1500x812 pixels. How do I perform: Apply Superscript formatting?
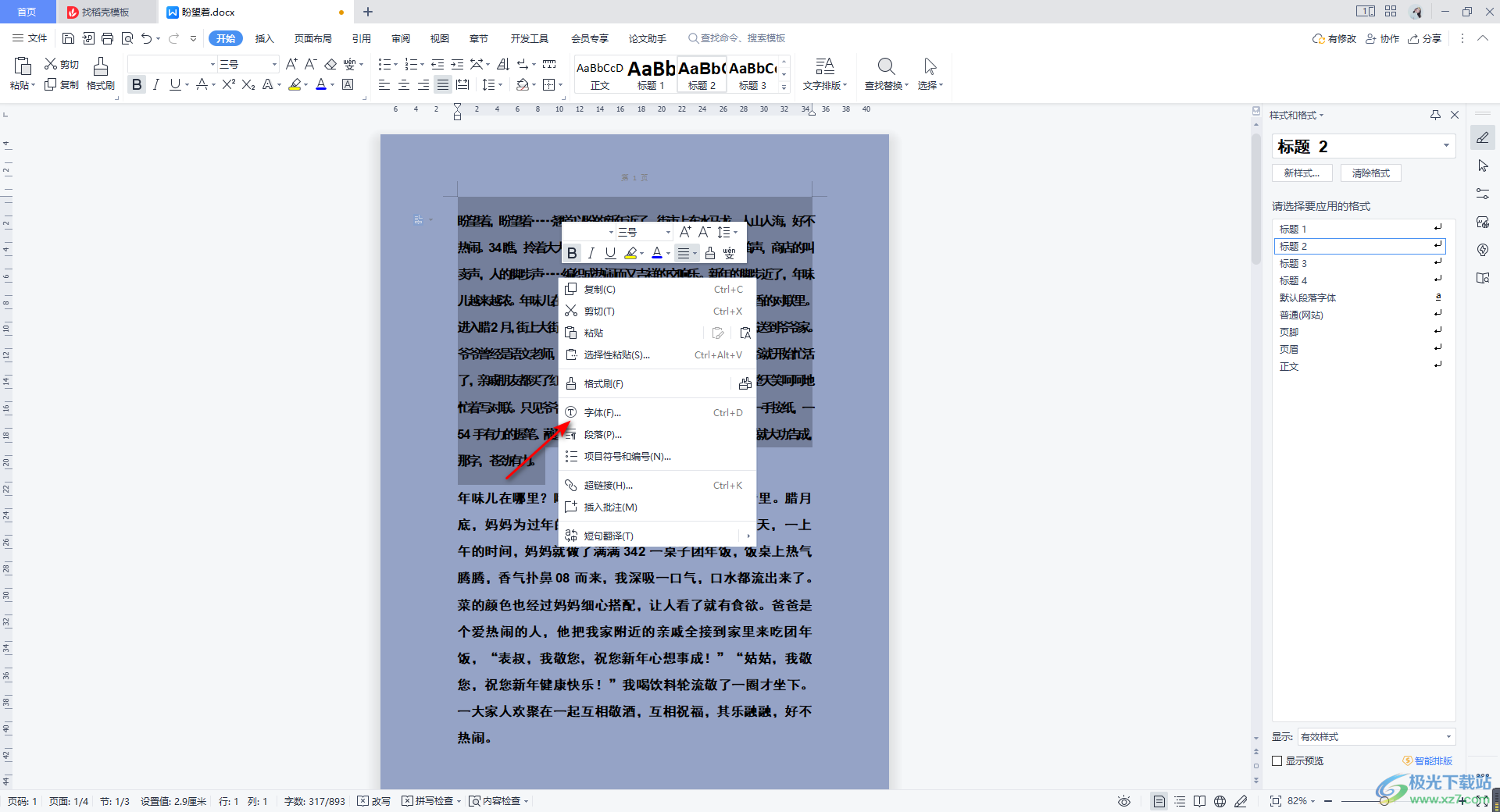point(229,84)
